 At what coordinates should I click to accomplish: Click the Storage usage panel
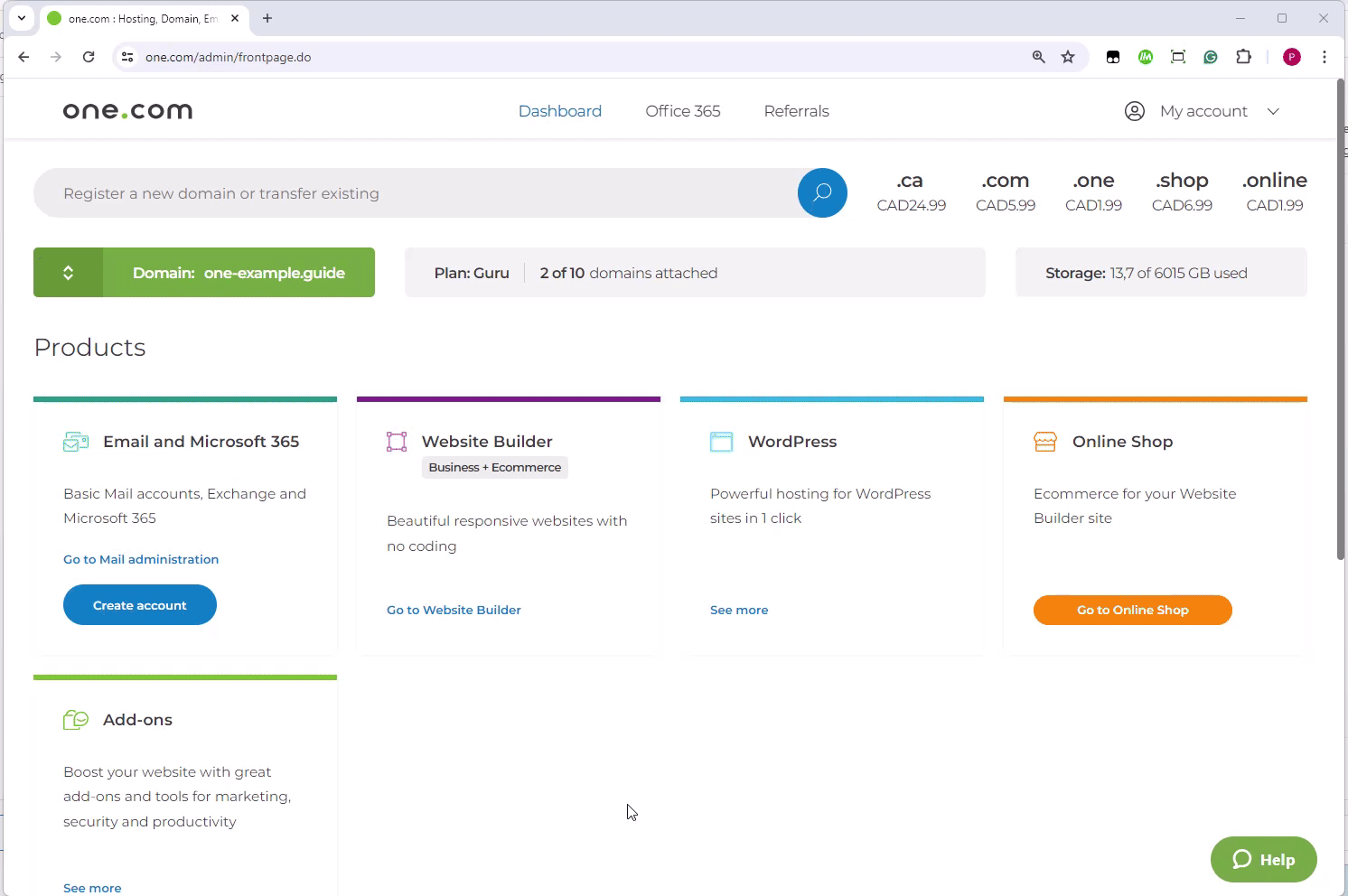1161,273
